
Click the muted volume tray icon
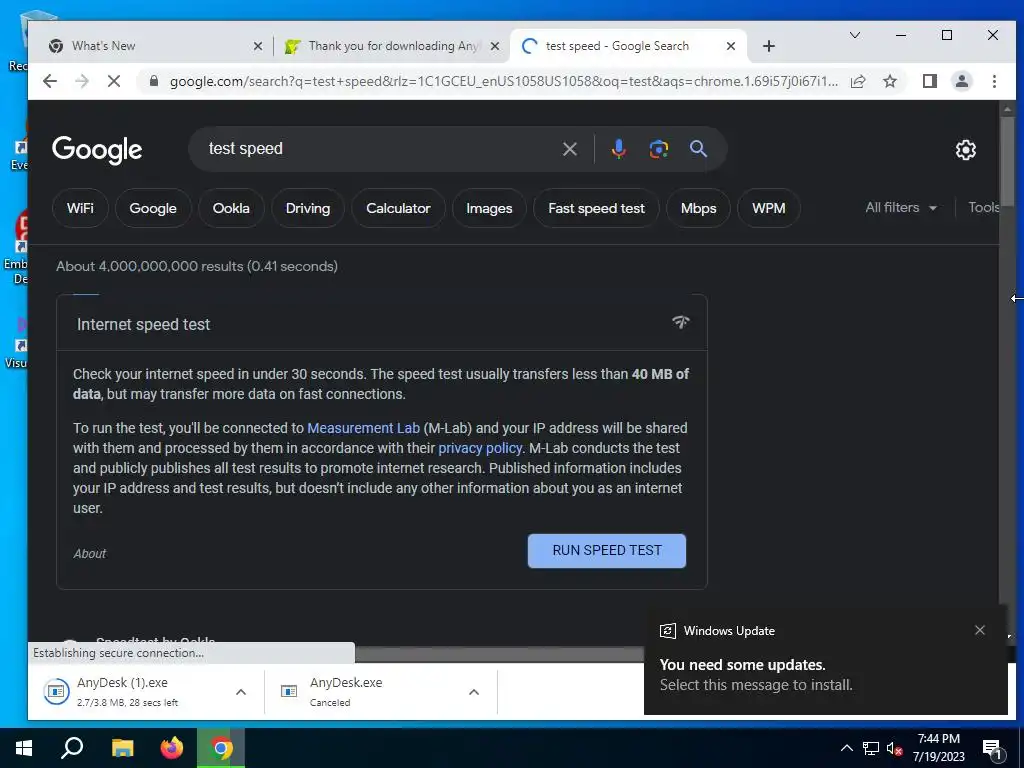coord(894,748)
